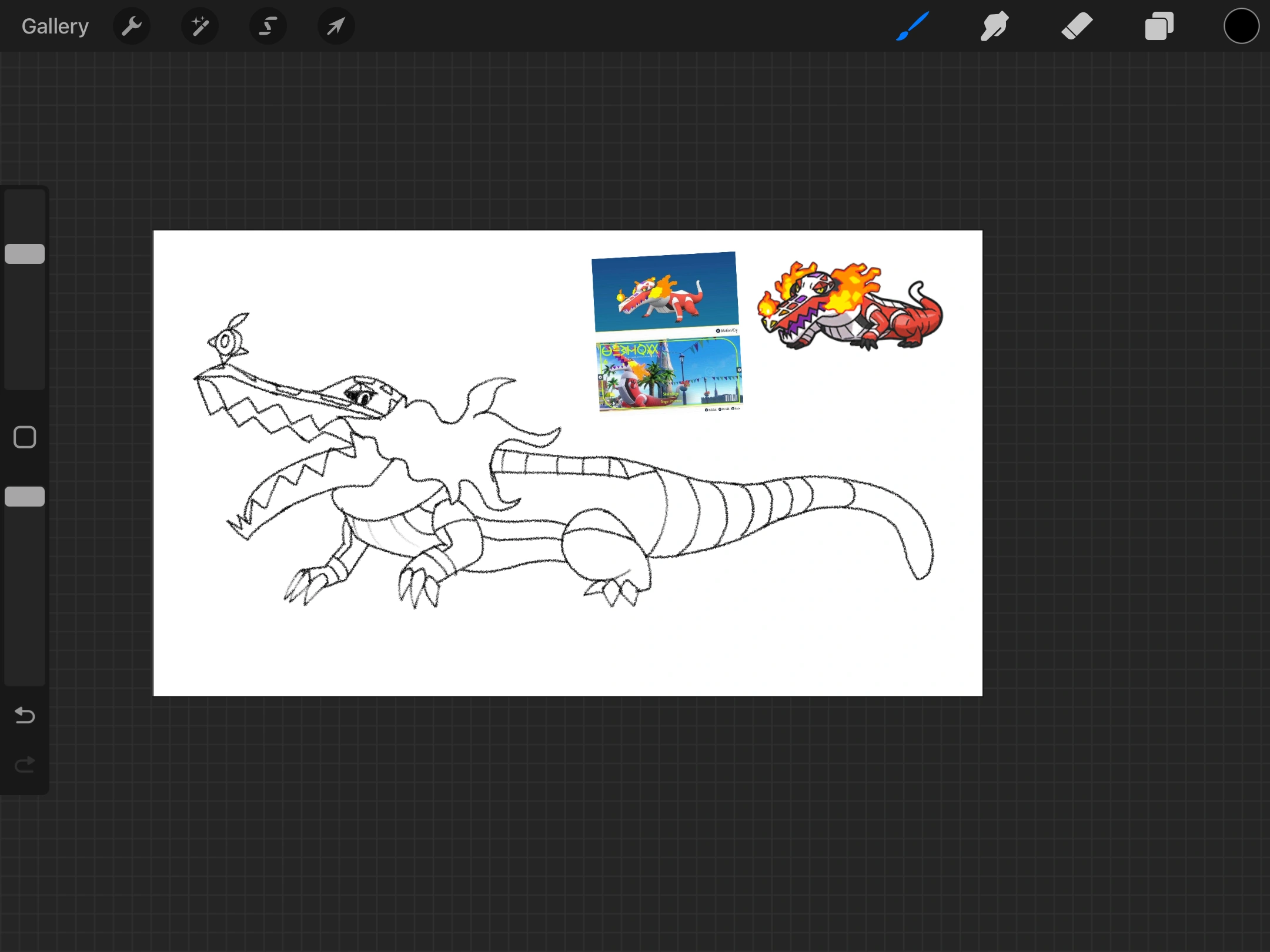Open Adjustments with the magic wand icon
This screenshot has width=1270, height=952.
(200, 26)
